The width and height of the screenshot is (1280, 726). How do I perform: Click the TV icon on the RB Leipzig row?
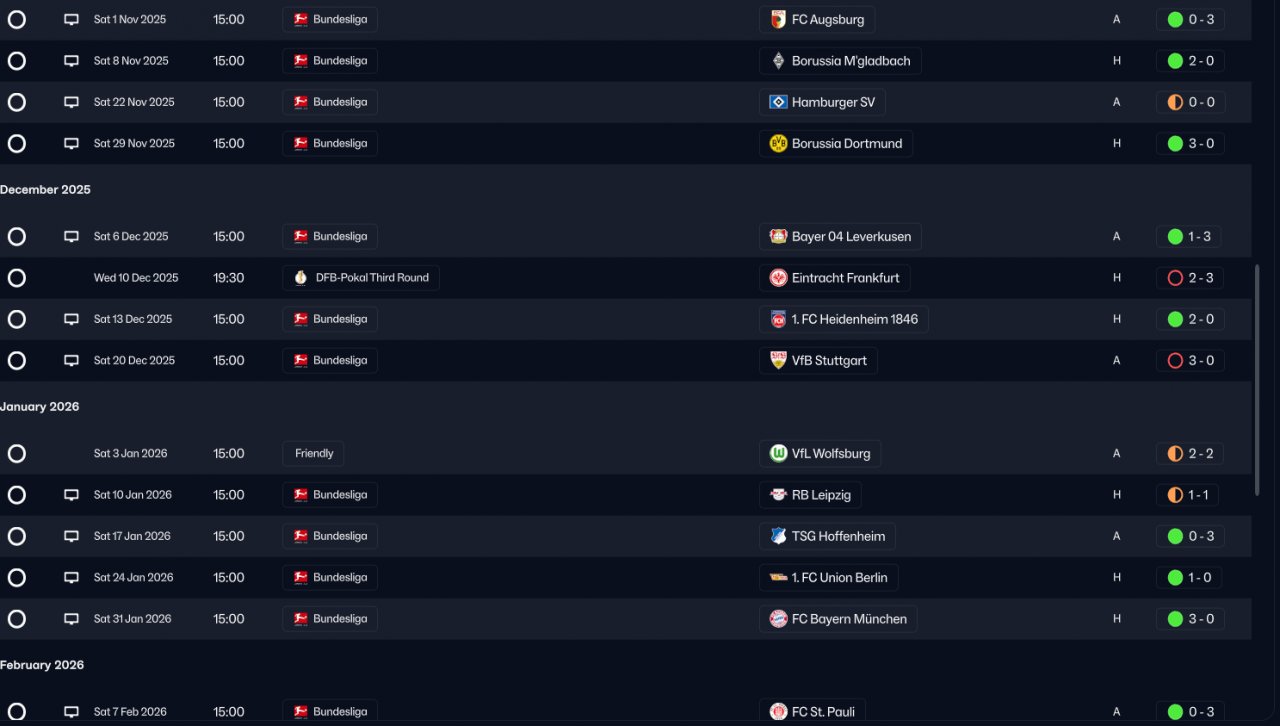coord(71,495)
